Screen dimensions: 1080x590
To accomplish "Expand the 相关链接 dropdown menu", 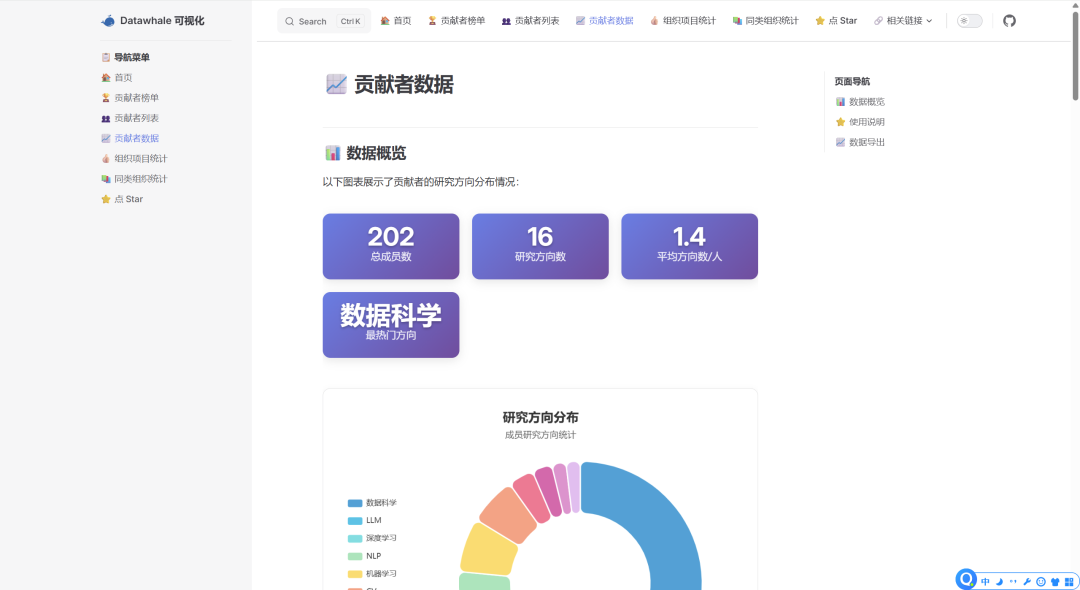I will click(x=903, y=21).
